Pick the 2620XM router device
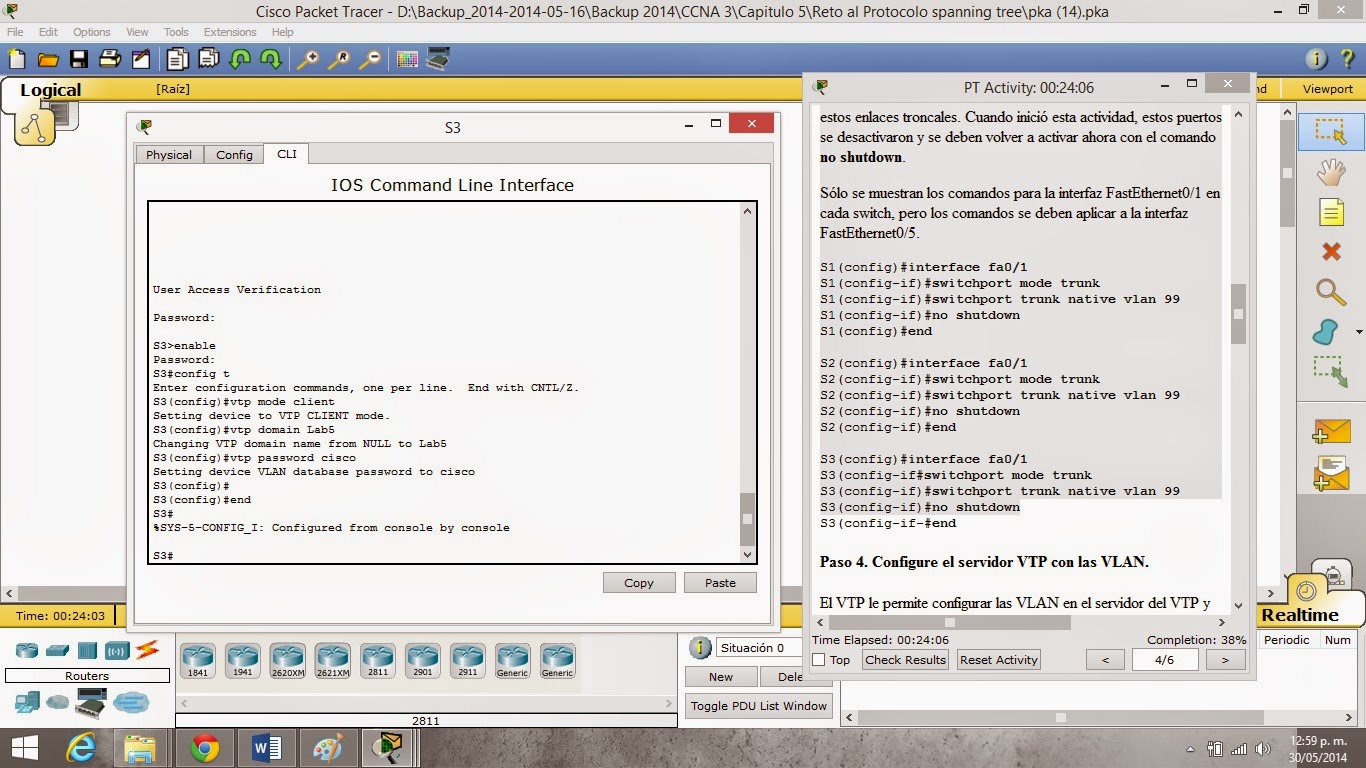Screen dimensions: 1366x768 tap(288, 661)
